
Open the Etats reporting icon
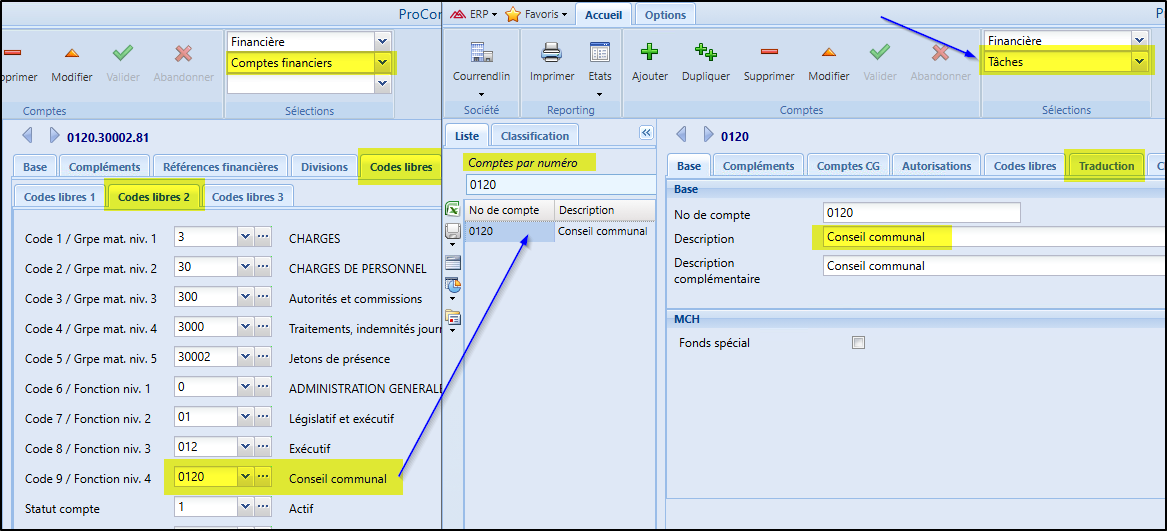[x=600, y=52]
